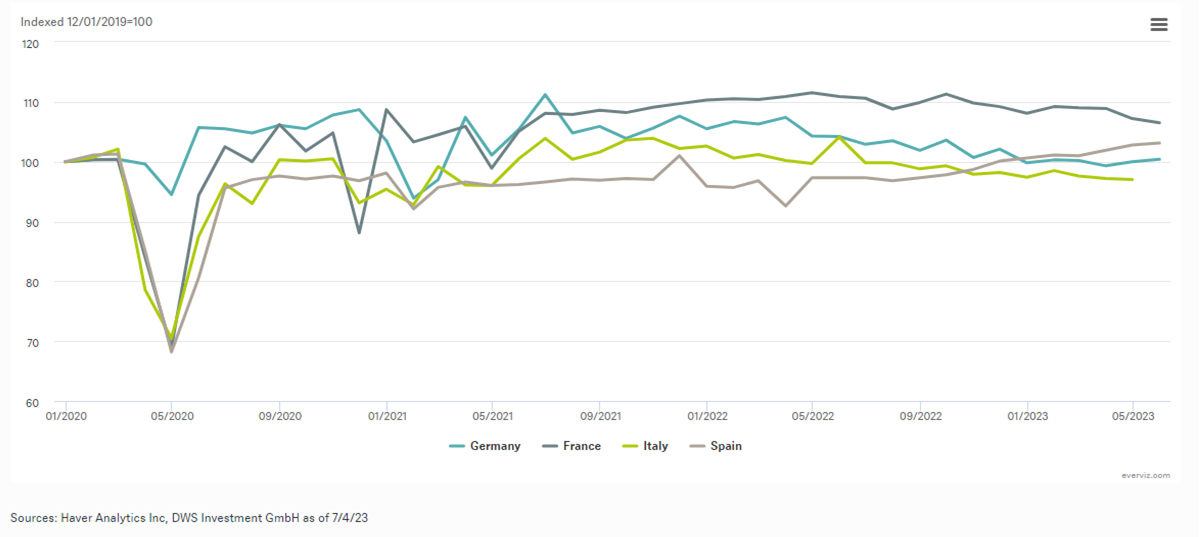Screen dimensions: 1202x537
Task: Click Germany line's highest peak in mid-2021
Action: pyautogui.click(x=545, y=95)
